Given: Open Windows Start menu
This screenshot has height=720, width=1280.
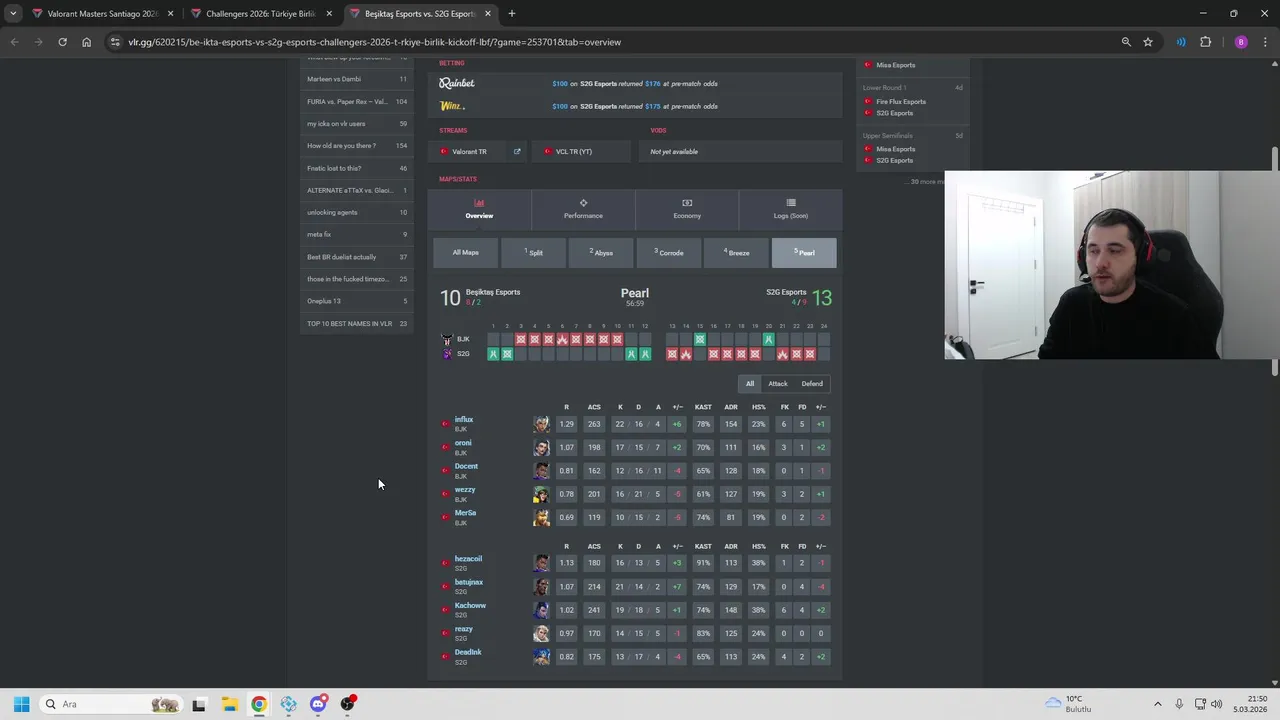Looking at the screenshot, I should pos(21,704).
